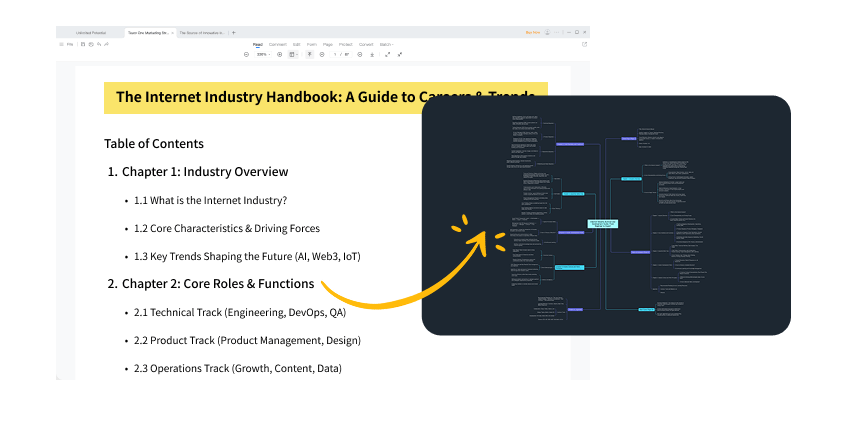Click the Buy Now link
Viewport: 848px width, 426px height.
532,32
